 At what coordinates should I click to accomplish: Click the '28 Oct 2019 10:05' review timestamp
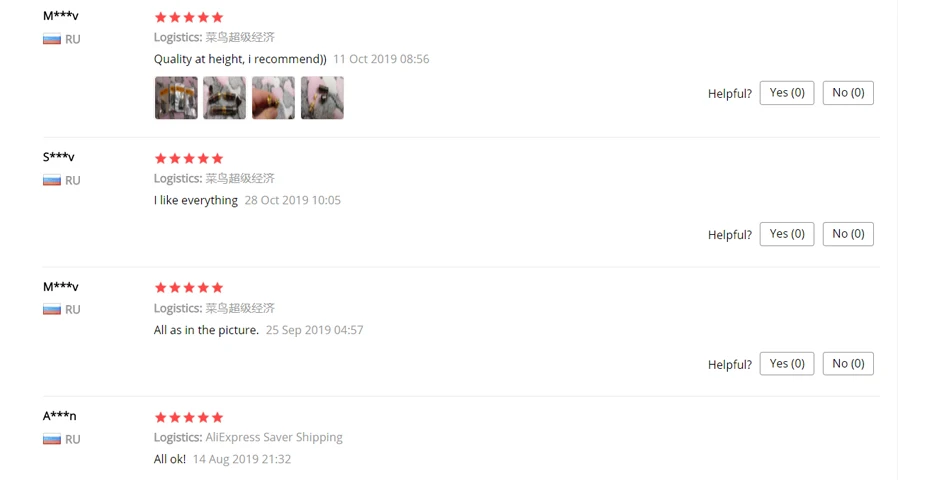tap(293, 201)
